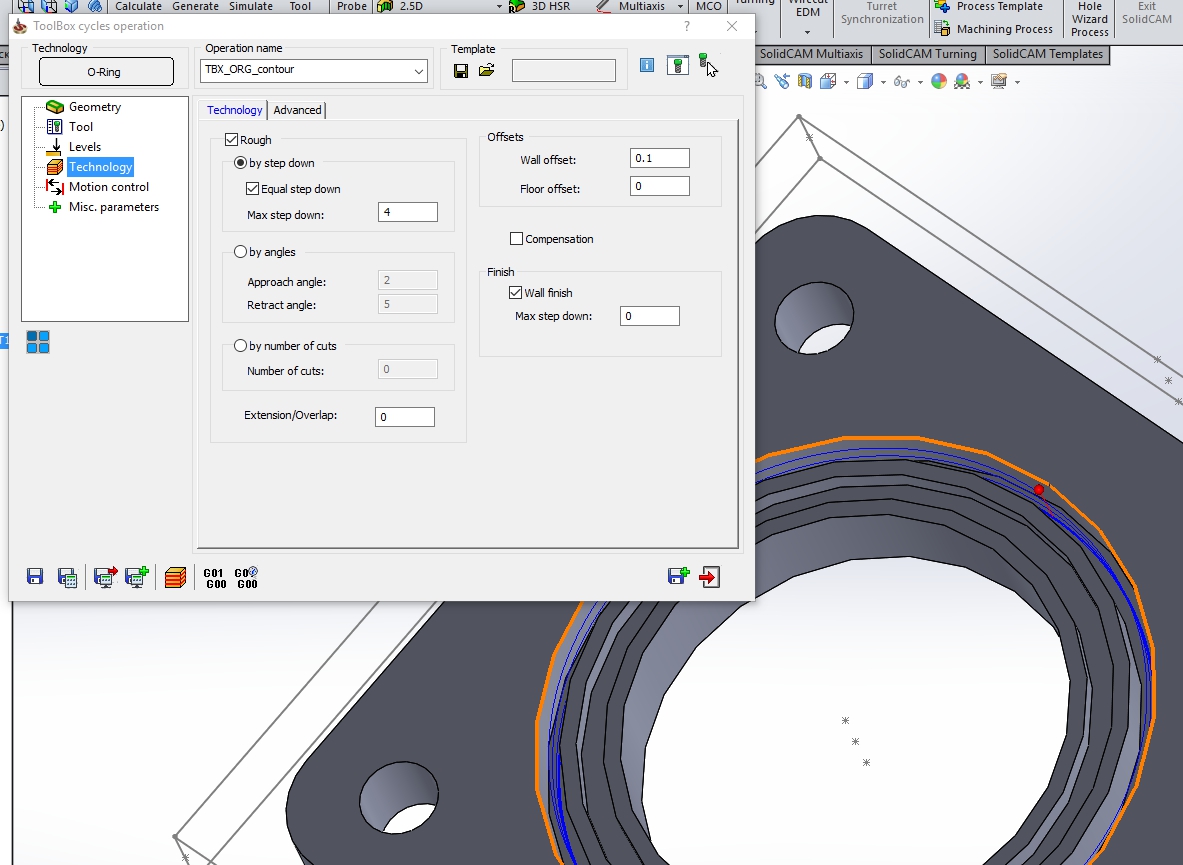Click the O-Ring technology button
This screenshot has height=865, width=1183.
tap(104, 72)
